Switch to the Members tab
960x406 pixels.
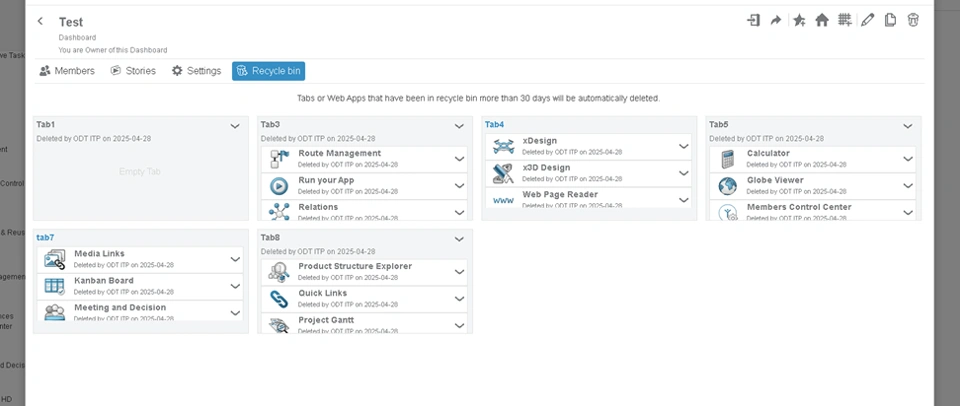[67, 71]
